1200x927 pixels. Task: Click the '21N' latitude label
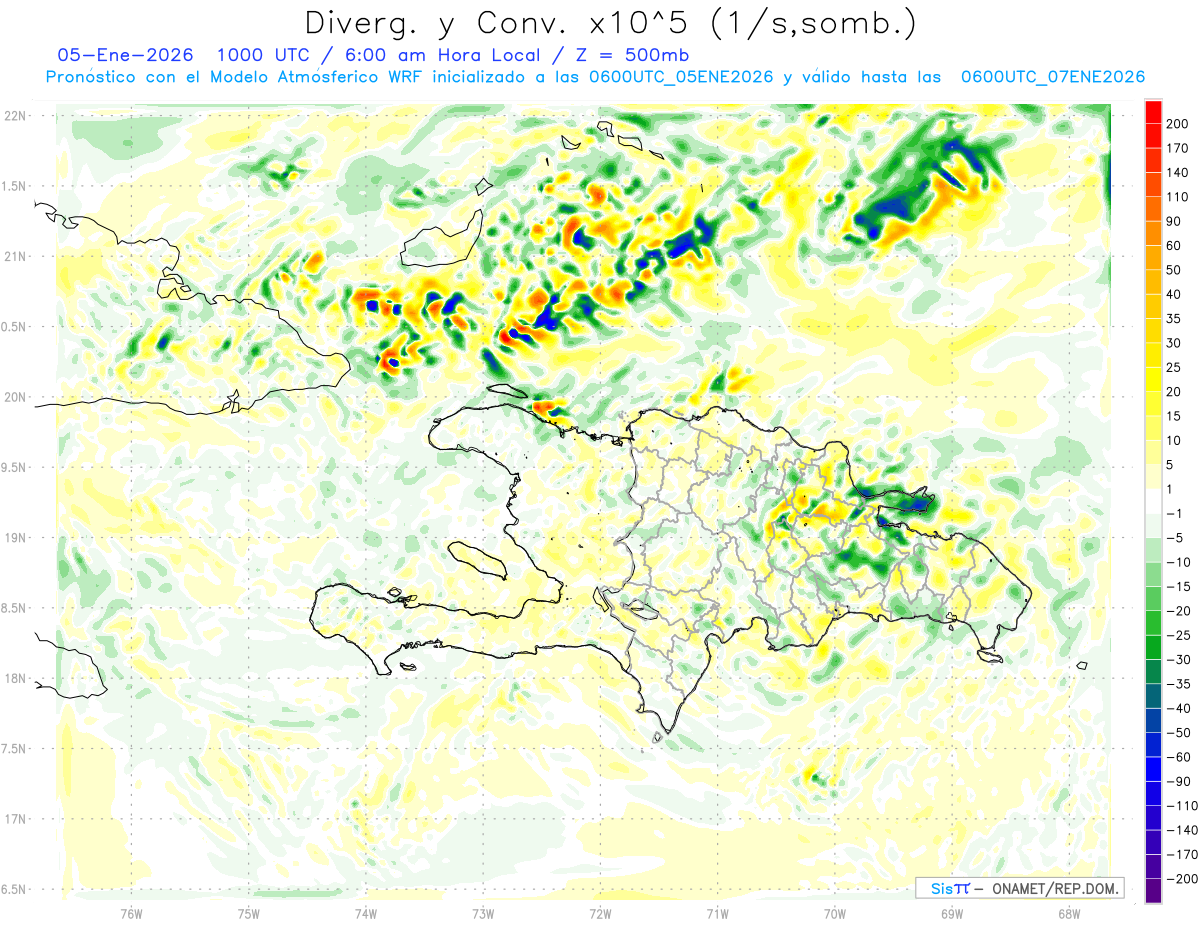(x=15, y=256)
